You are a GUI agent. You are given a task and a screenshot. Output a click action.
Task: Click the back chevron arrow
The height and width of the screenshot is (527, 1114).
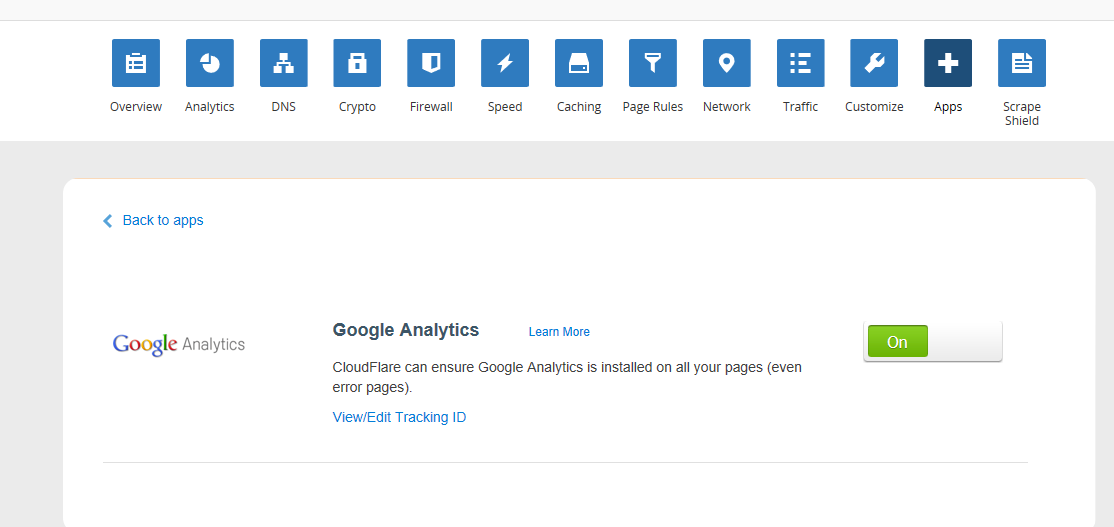click(x=108, y=221)
